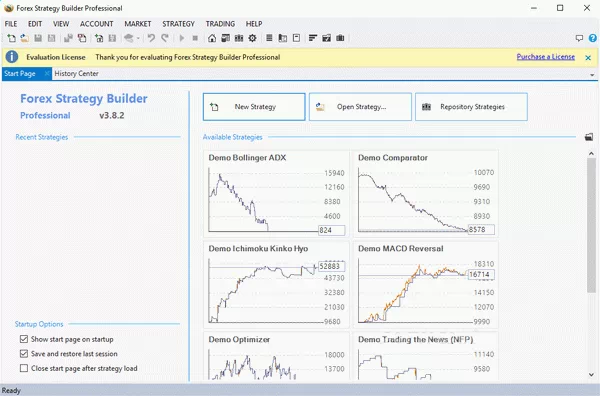
Task: Click the stacked-lines list toolbar icon
Action: (x=269, y=38)
